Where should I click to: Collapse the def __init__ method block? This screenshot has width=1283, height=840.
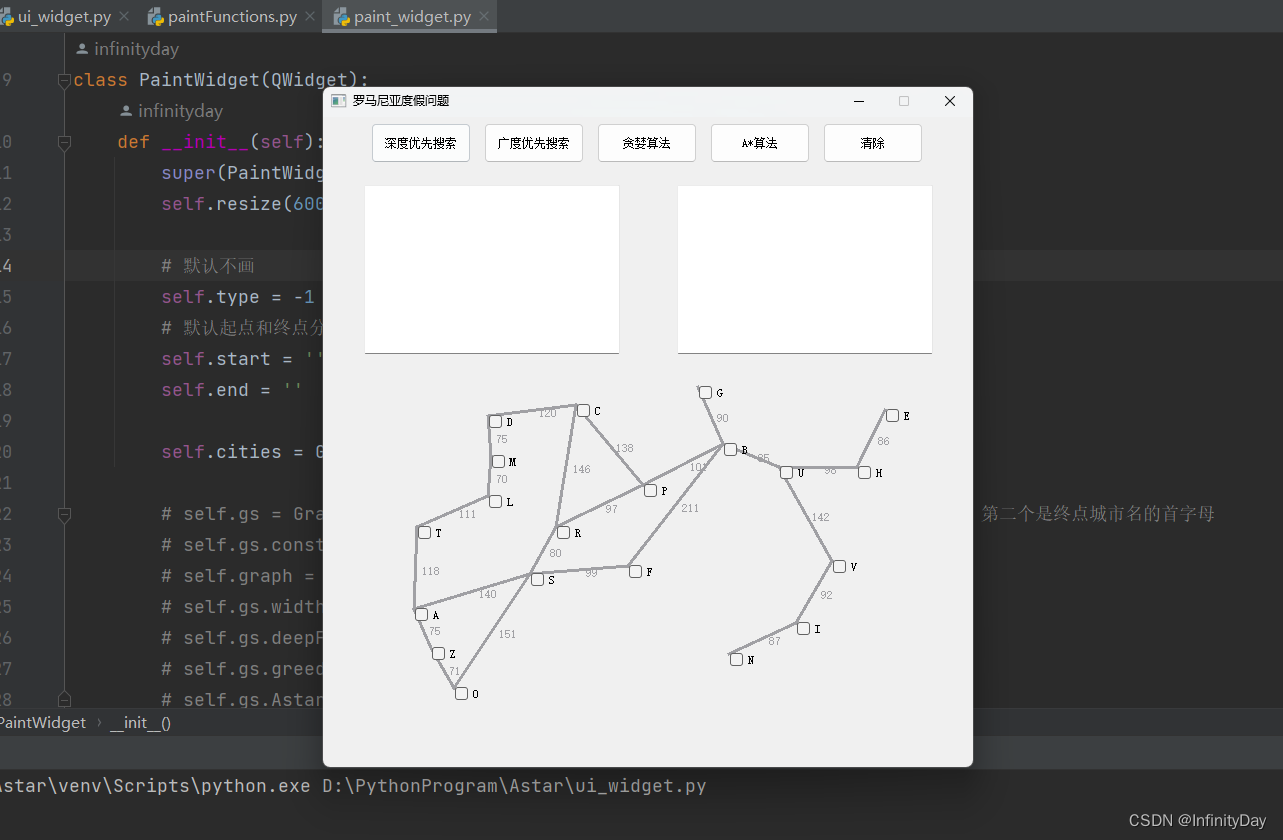coord(64,142)
